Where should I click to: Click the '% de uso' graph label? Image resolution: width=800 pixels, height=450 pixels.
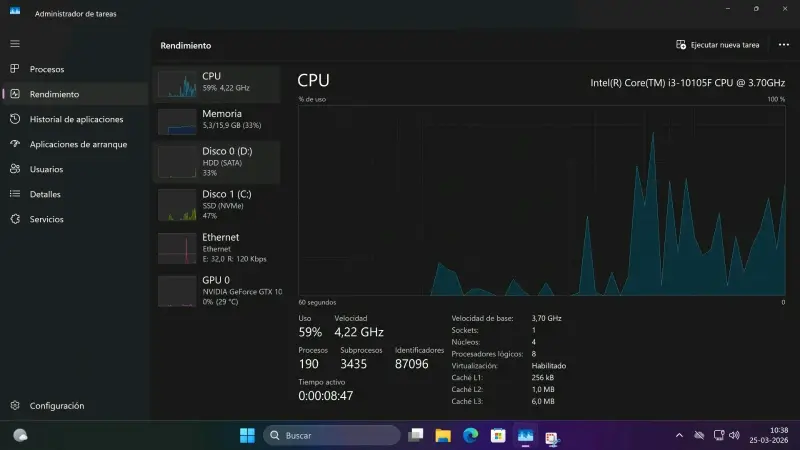click(312, 99)
